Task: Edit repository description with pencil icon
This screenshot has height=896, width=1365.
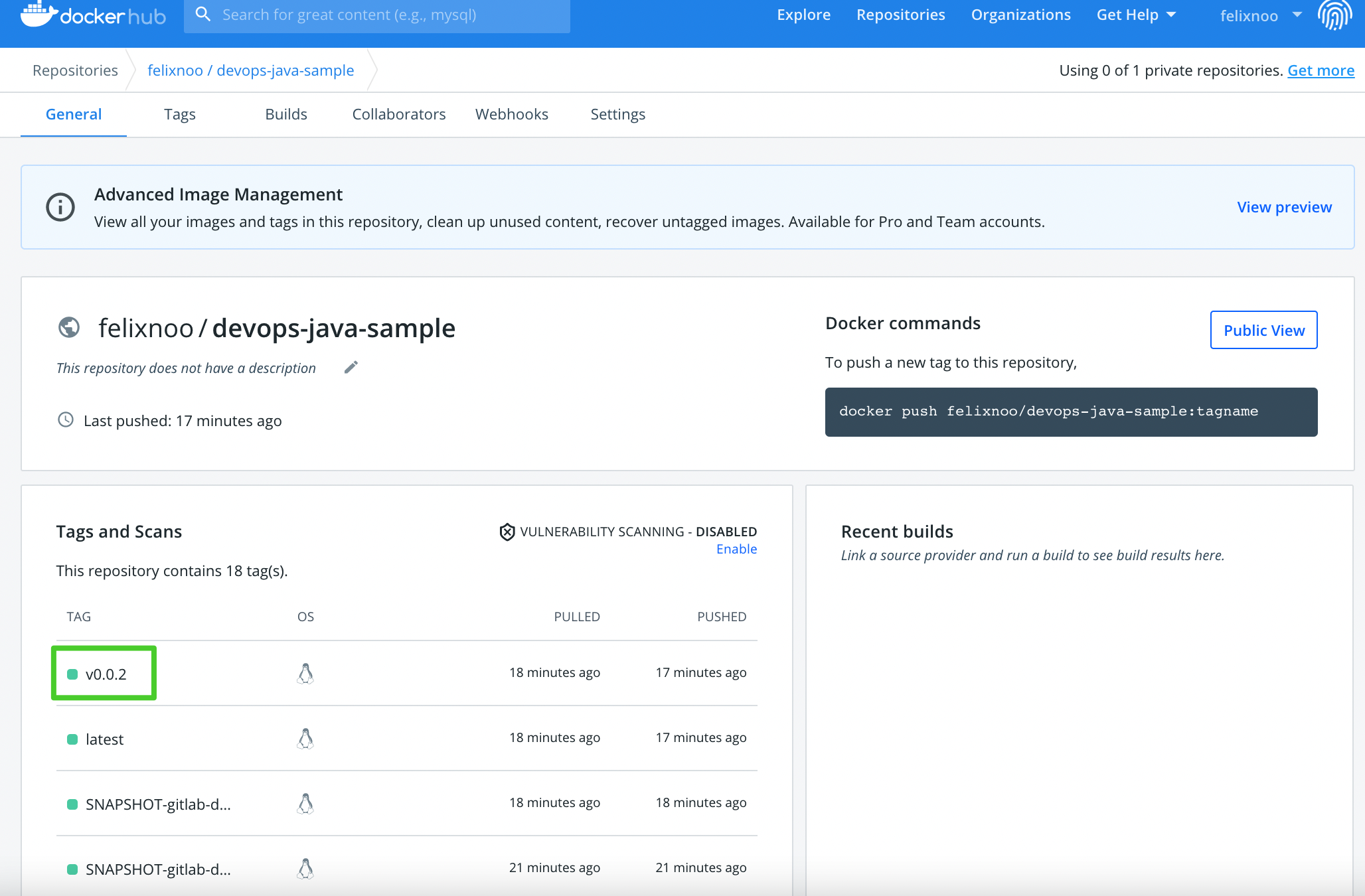Action: click(351, 367)
